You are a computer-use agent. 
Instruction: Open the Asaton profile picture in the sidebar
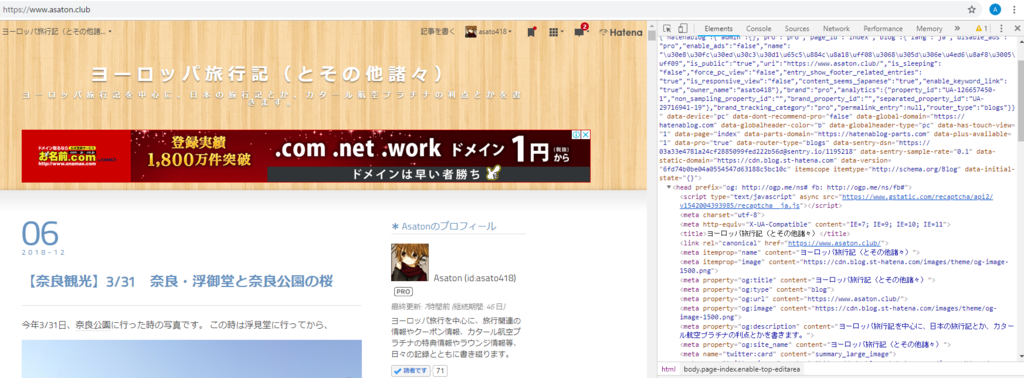(x=409, y=262)
